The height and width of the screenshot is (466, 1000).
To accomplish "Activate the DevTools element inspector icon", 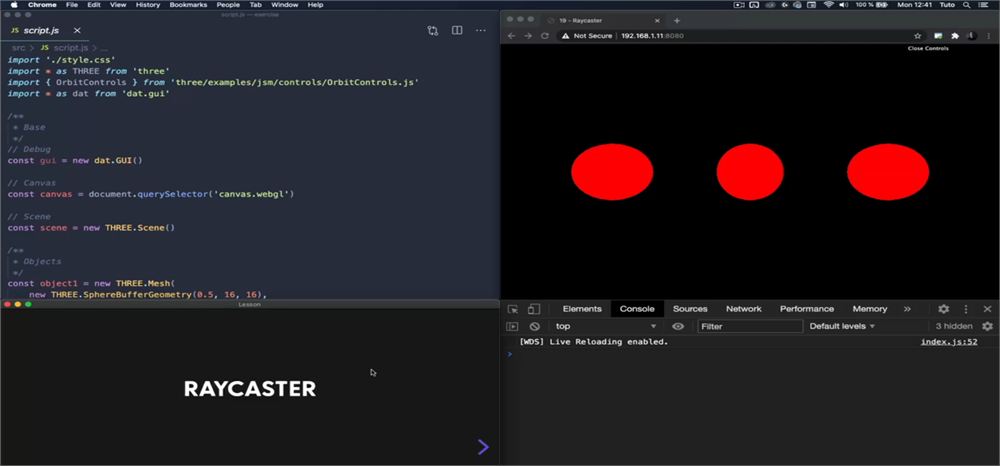I will pyautogui.click(x=513, y=309).
